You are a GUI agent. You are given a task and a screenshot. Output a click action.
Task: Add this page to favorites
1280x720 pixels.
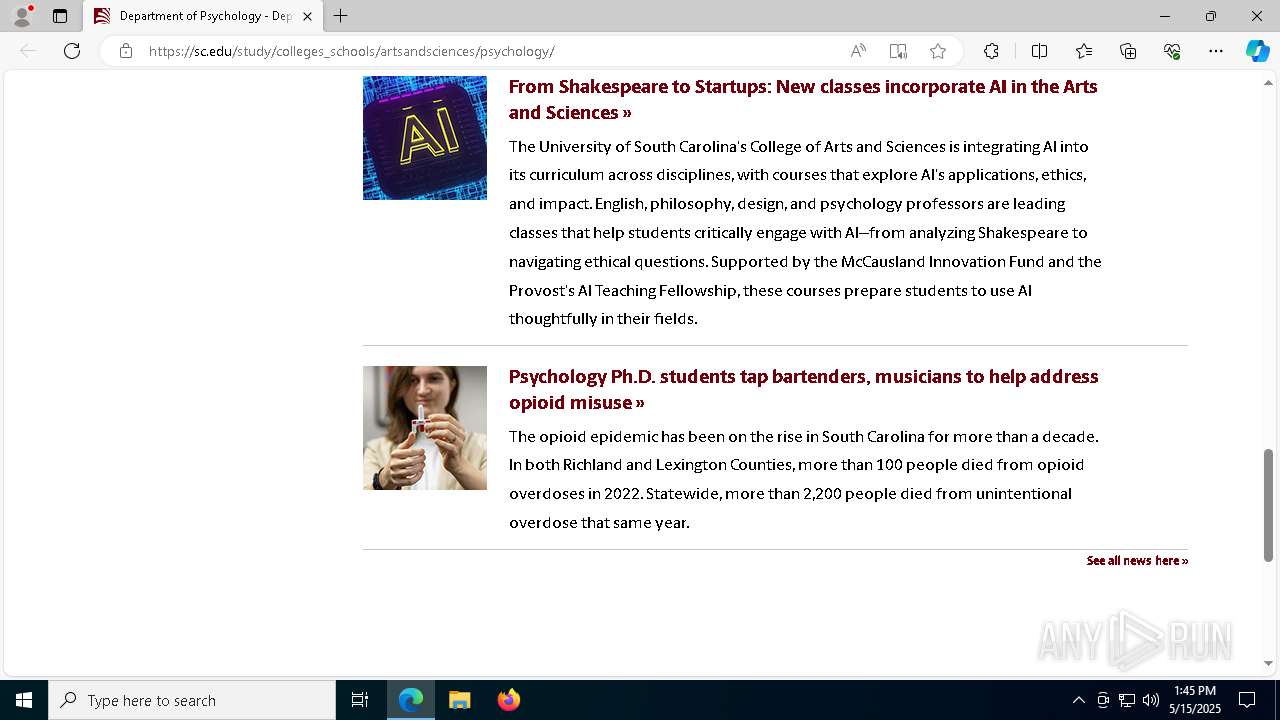938,51
